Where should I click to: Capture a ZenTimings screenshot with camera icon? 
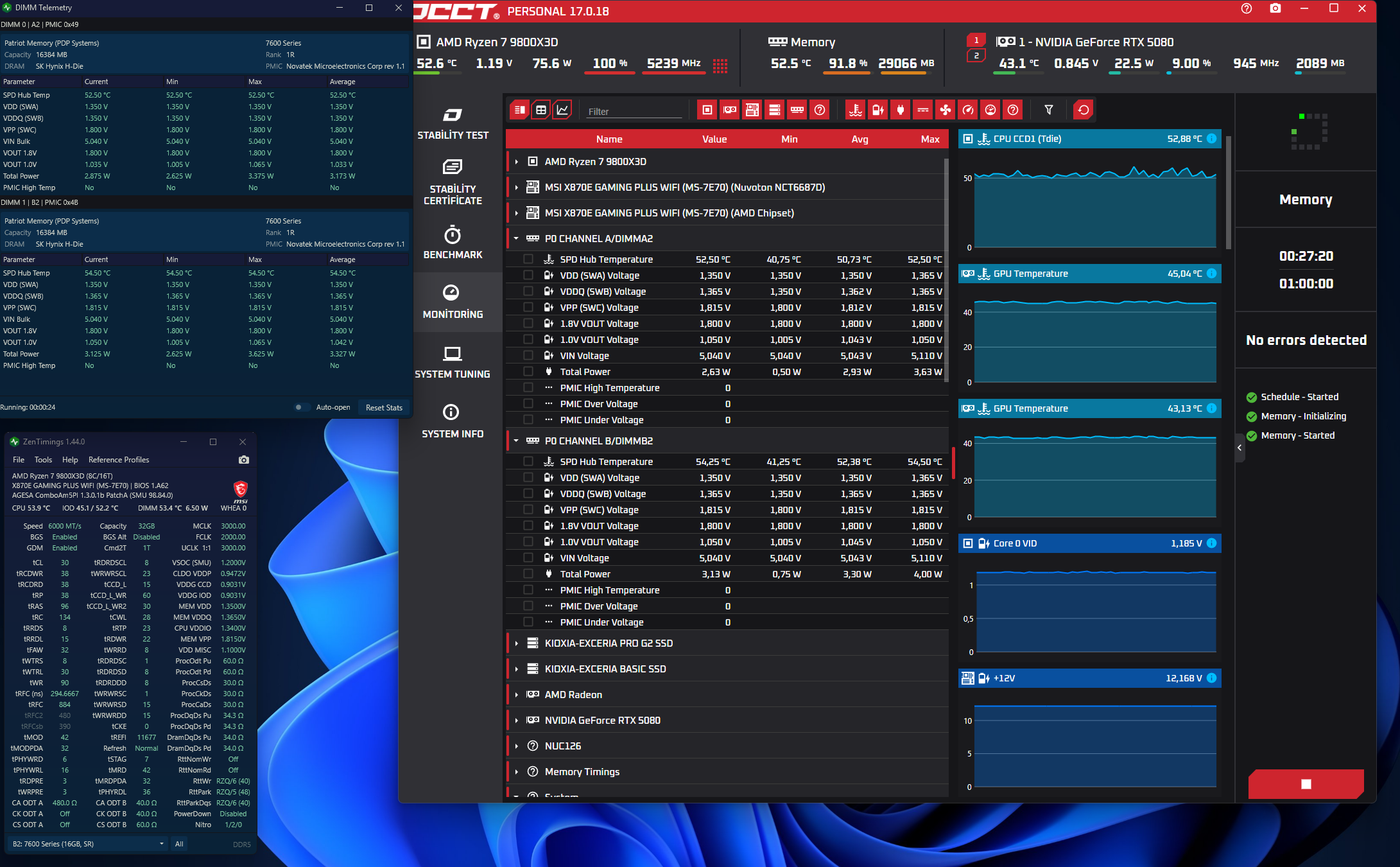coord(244,460)
